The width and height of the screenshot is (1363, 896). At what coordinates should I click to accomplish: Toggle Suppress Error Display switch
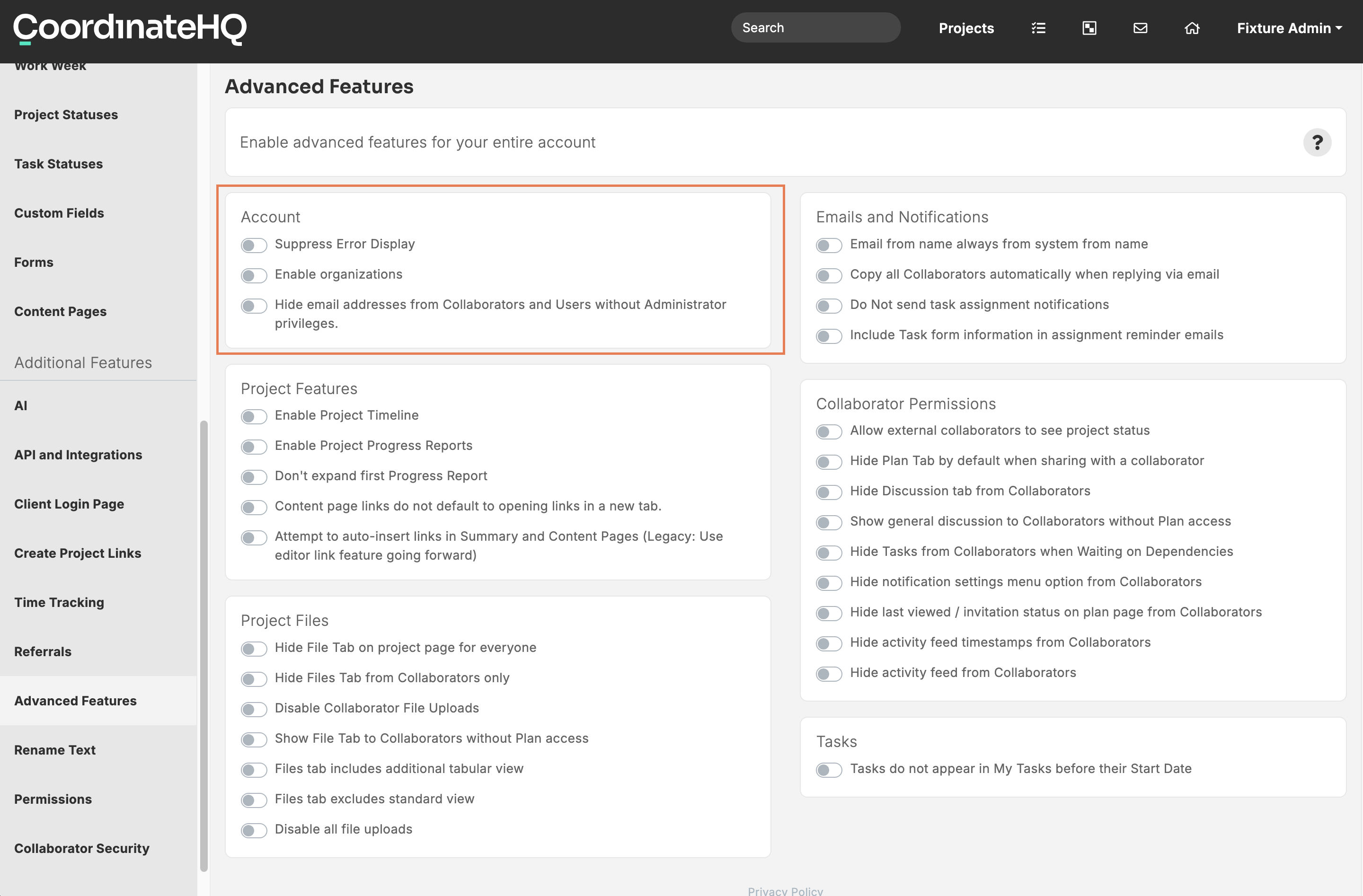[x=254, y=245]
